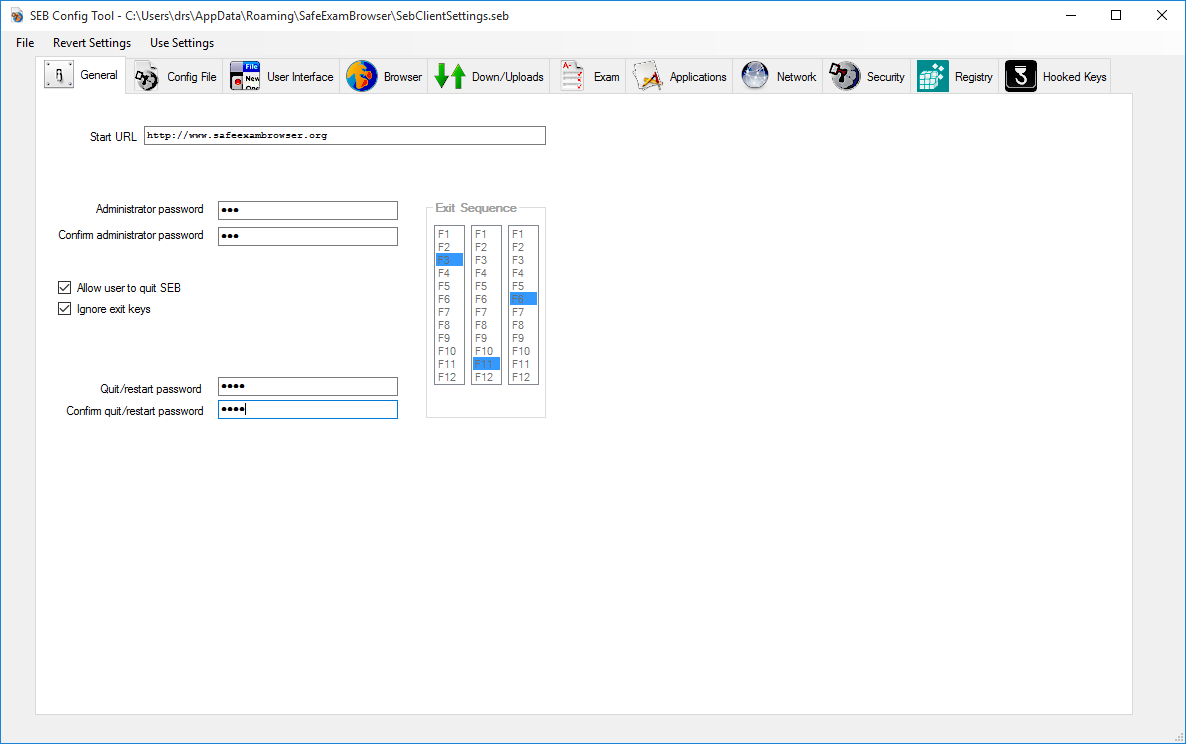The width and height of the screenshot is (1186, 744).
Task: Uncheck Allow user to quit SEB
Action: tap(65, 288)
